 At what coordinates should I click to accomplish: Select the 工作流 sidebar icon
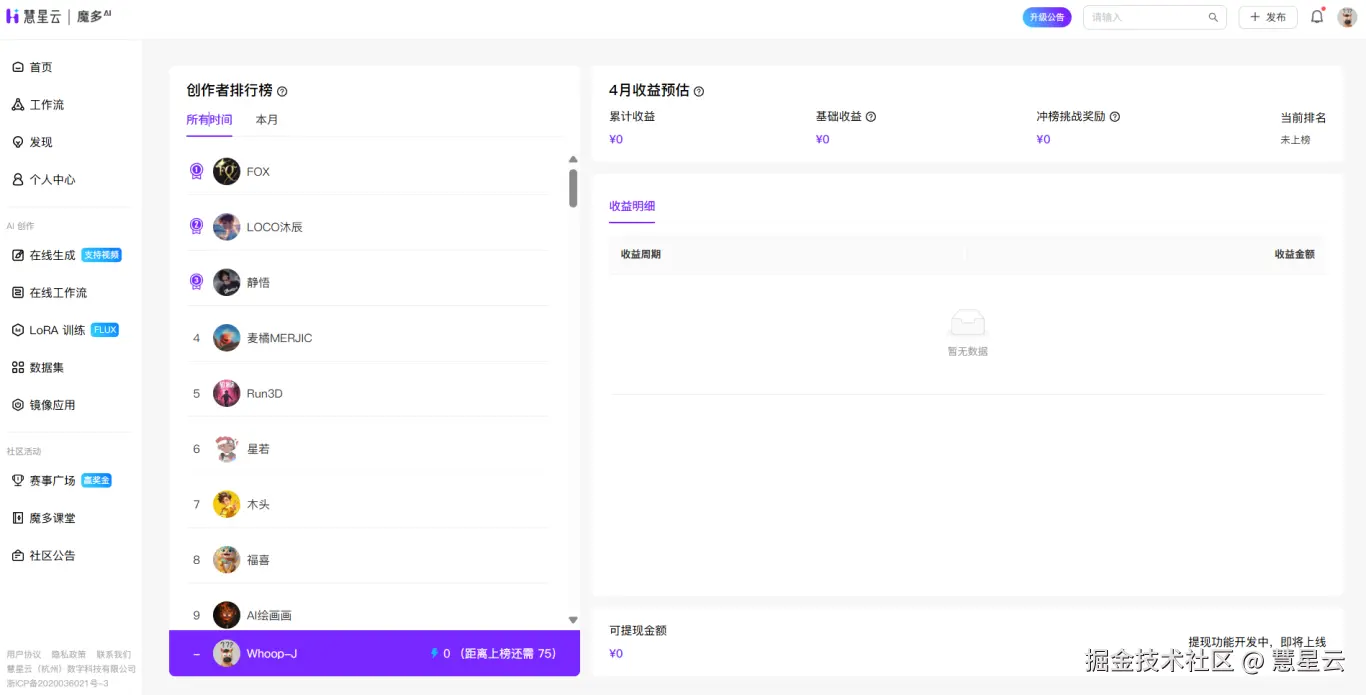coord(17,105)
